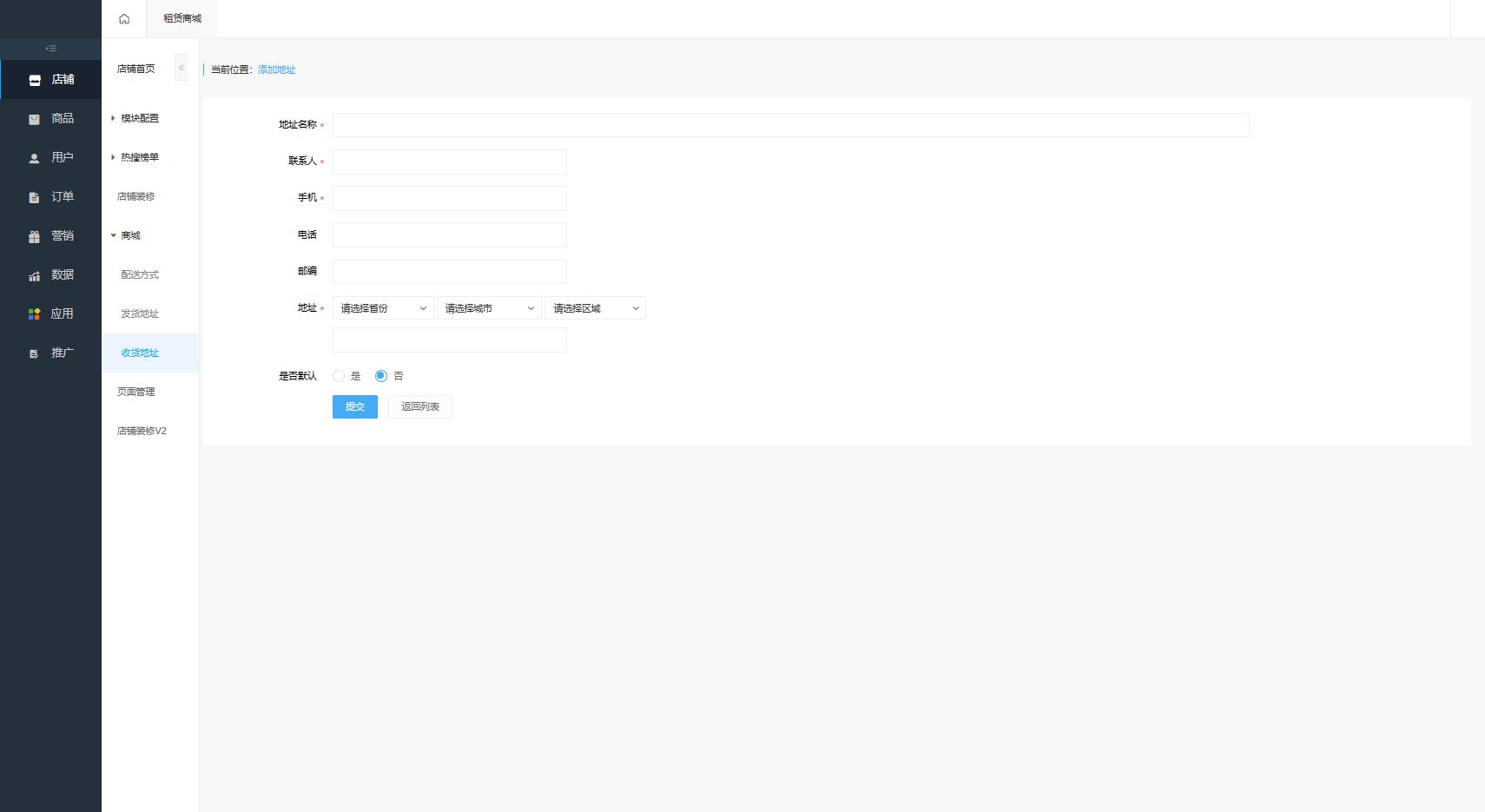This screenshot has width=1485, height=812.
Task: Open the 用户 section via its person icon
Action: coord(35,158)
